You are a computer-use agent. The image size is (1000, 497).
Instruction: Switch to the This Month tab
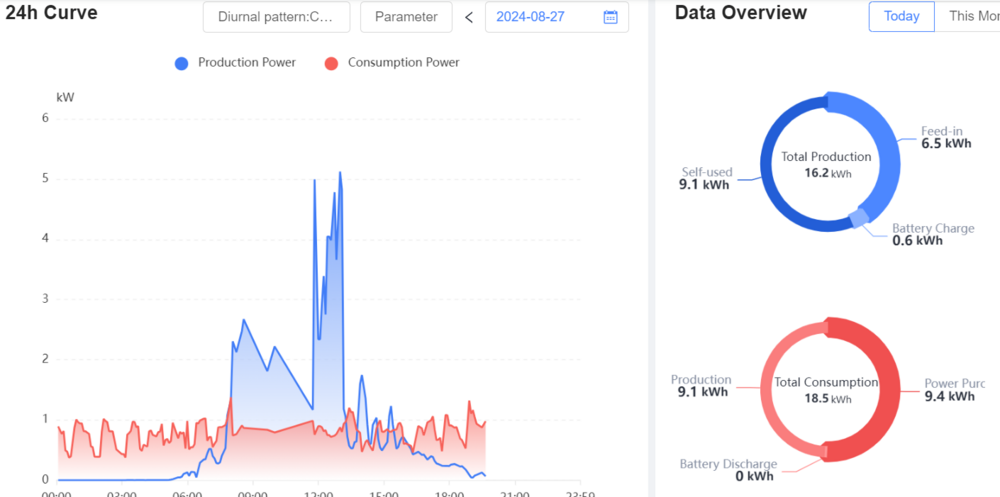coord(972,16)
